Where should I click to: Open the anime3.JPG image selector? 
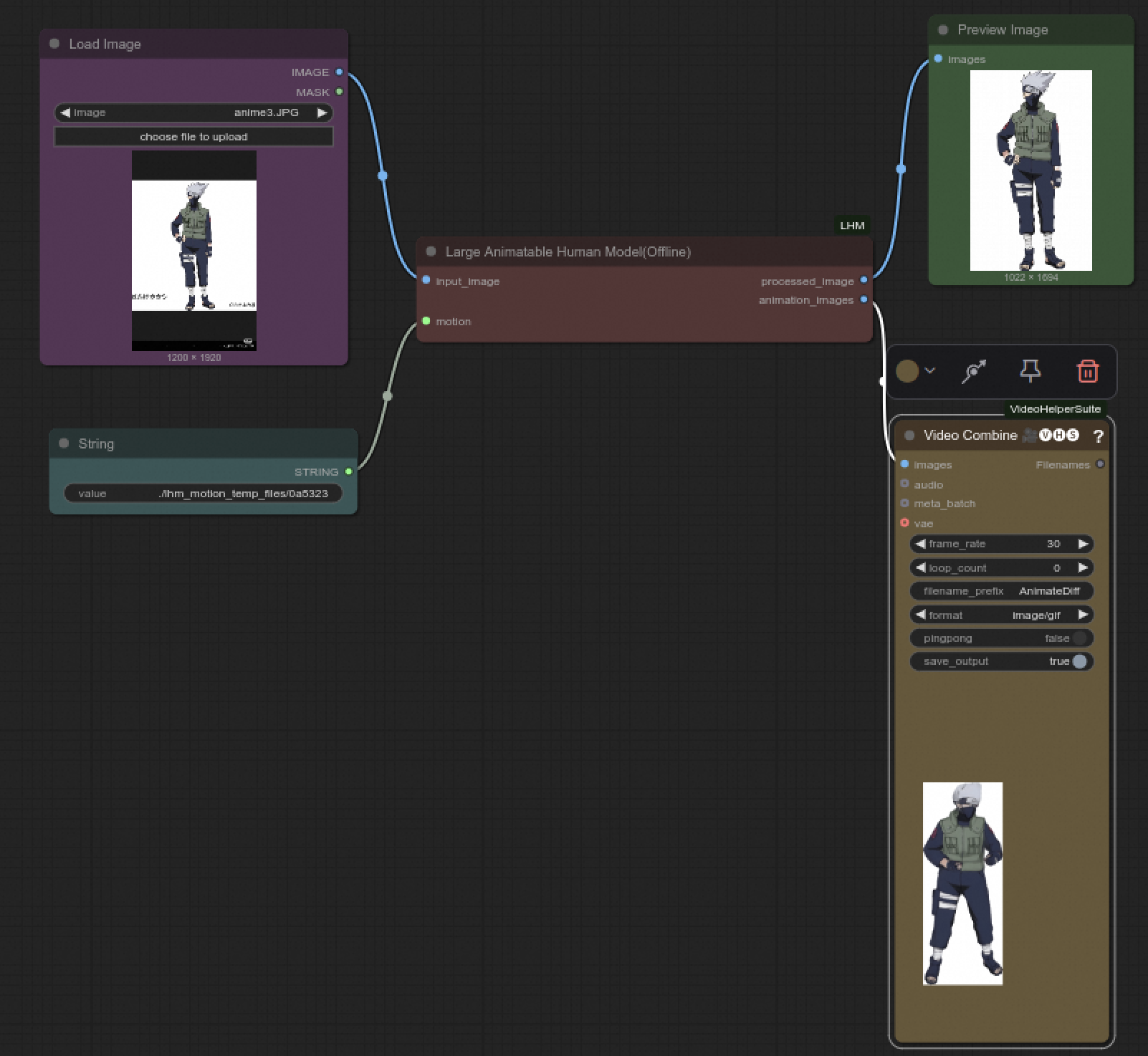[x=193, y=112]
